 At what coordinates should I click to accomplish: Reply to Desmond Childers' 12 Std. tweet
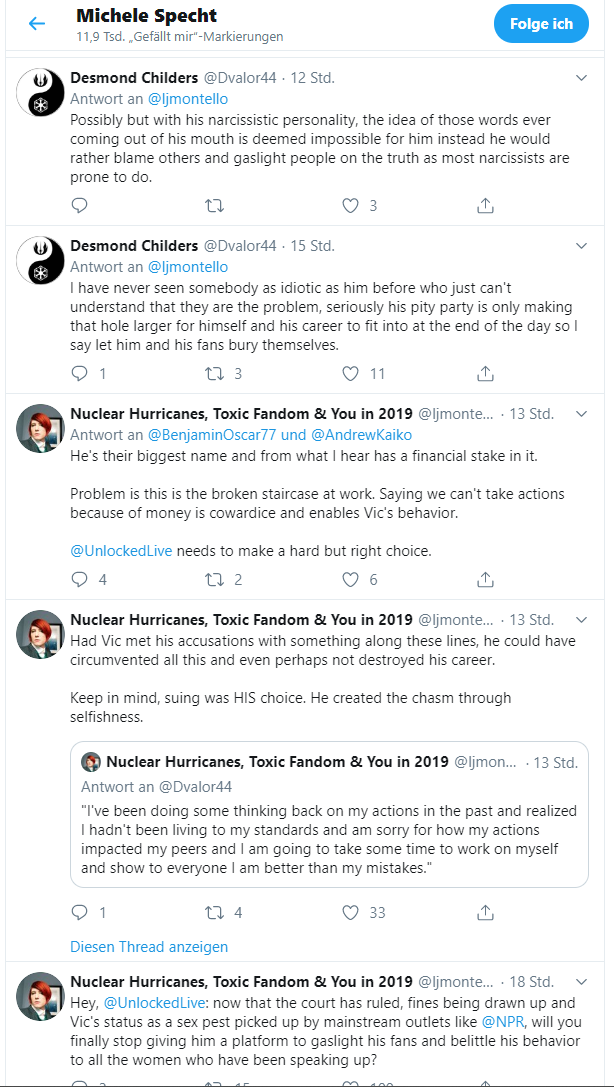click(80, 205)
